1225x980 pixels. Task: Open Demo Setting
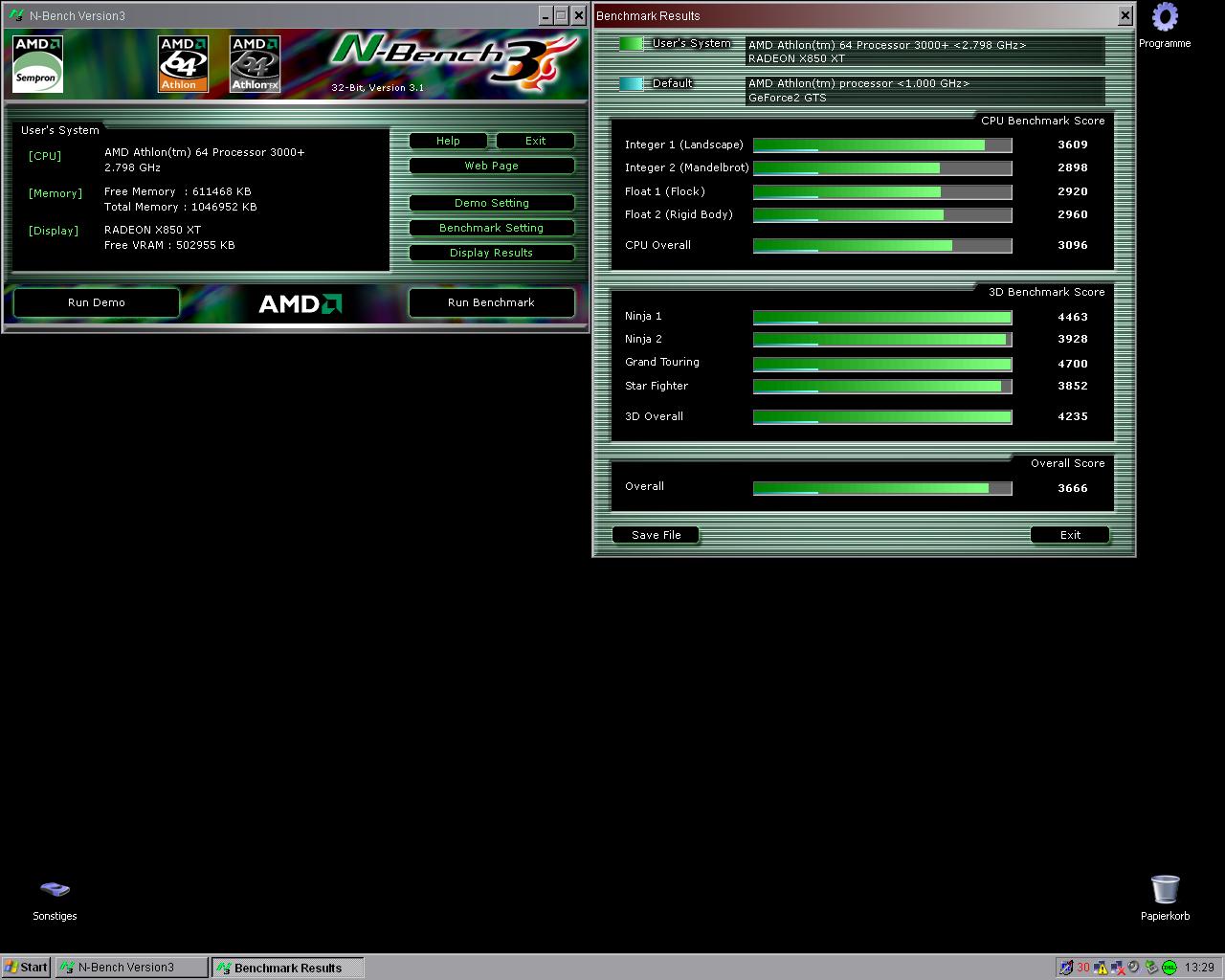click(x=491, y=203)
